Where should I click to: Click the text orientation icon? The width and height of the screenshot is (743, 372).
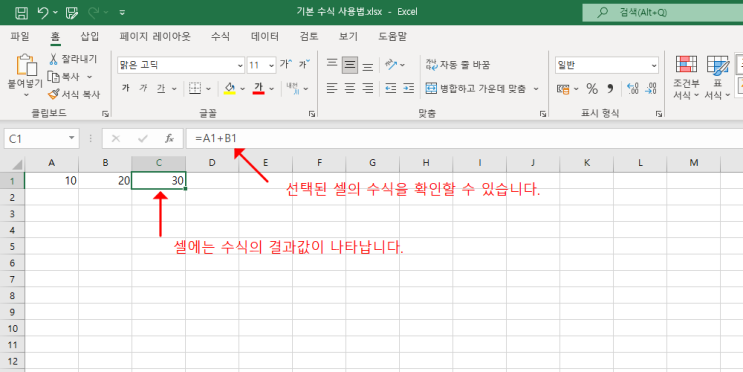pos(391,64)
